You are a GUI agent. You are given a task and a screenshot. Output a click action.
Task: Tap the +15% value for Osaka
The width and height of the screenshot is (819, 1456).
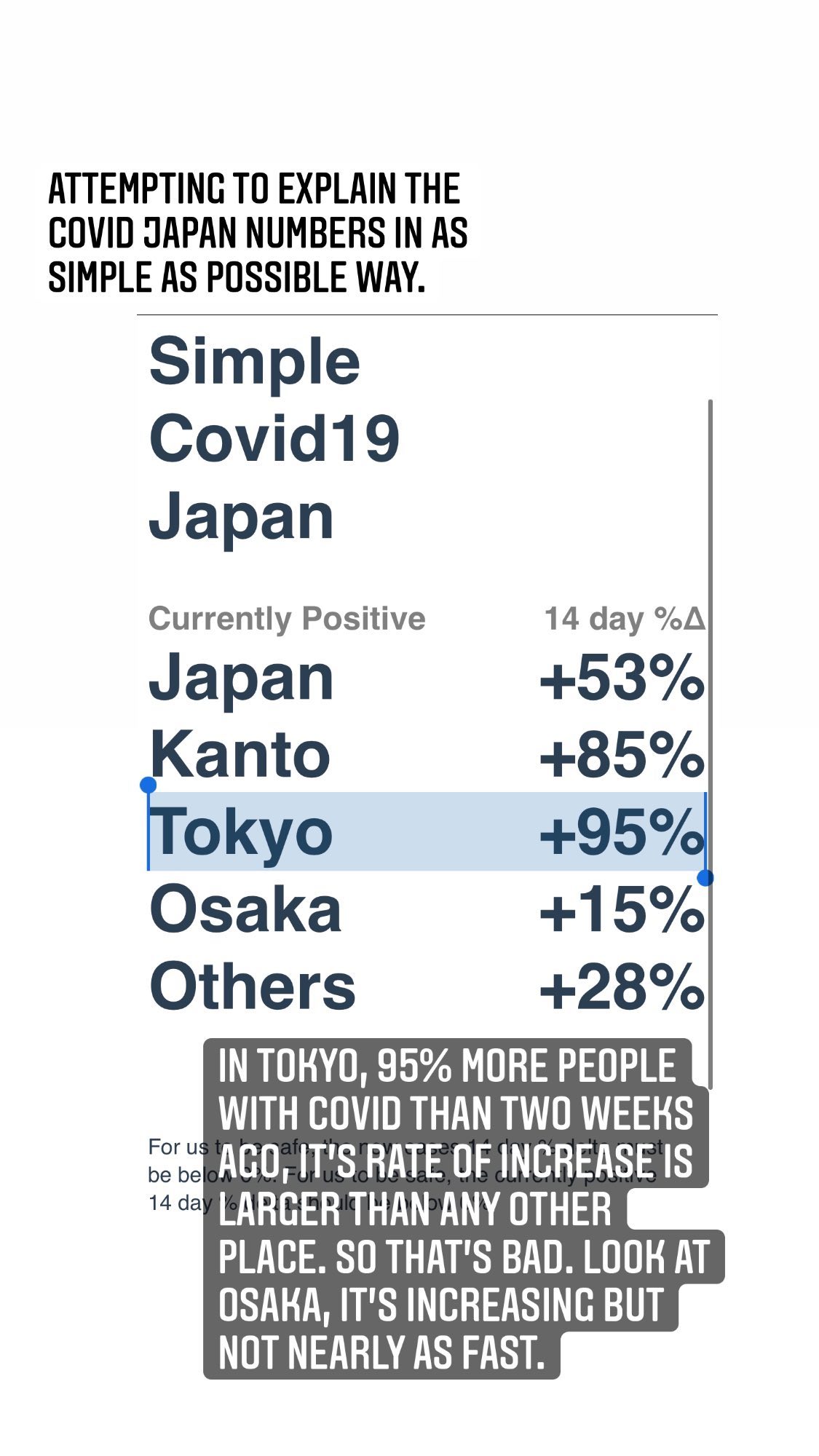click(622, 910)
